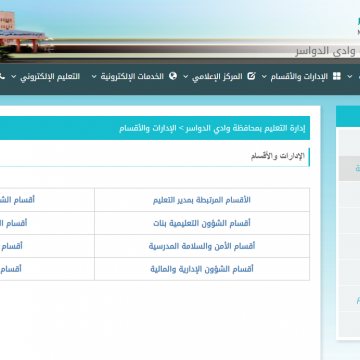Click the edit icon beside المركز الإعلامي
Screen dimensions: 360x360
[x=251, y=76]
